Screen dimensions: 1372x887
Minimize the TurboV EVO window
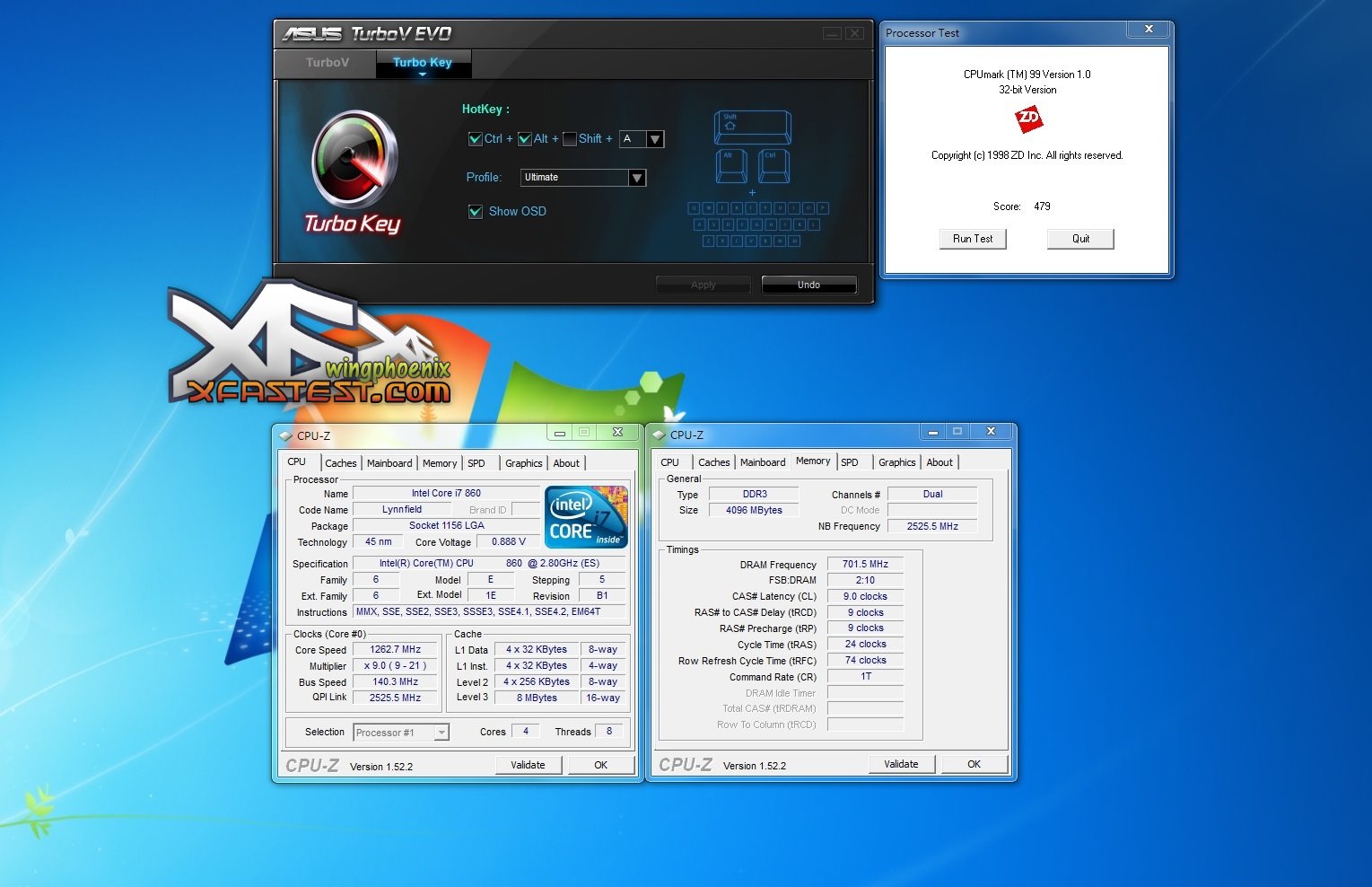(x=832, y=33)
